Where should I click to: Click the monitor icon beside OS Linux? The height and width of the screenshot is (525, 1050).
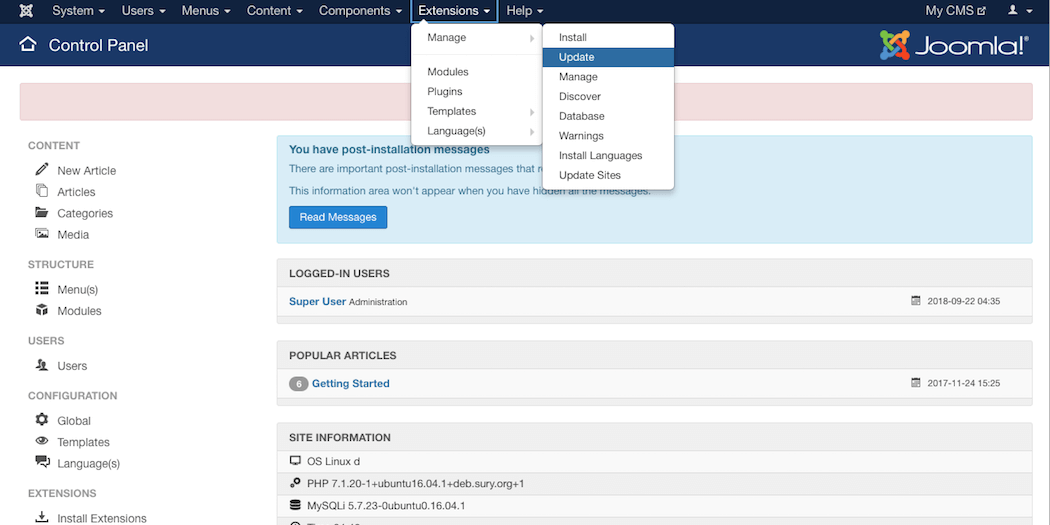coord(295,461)
